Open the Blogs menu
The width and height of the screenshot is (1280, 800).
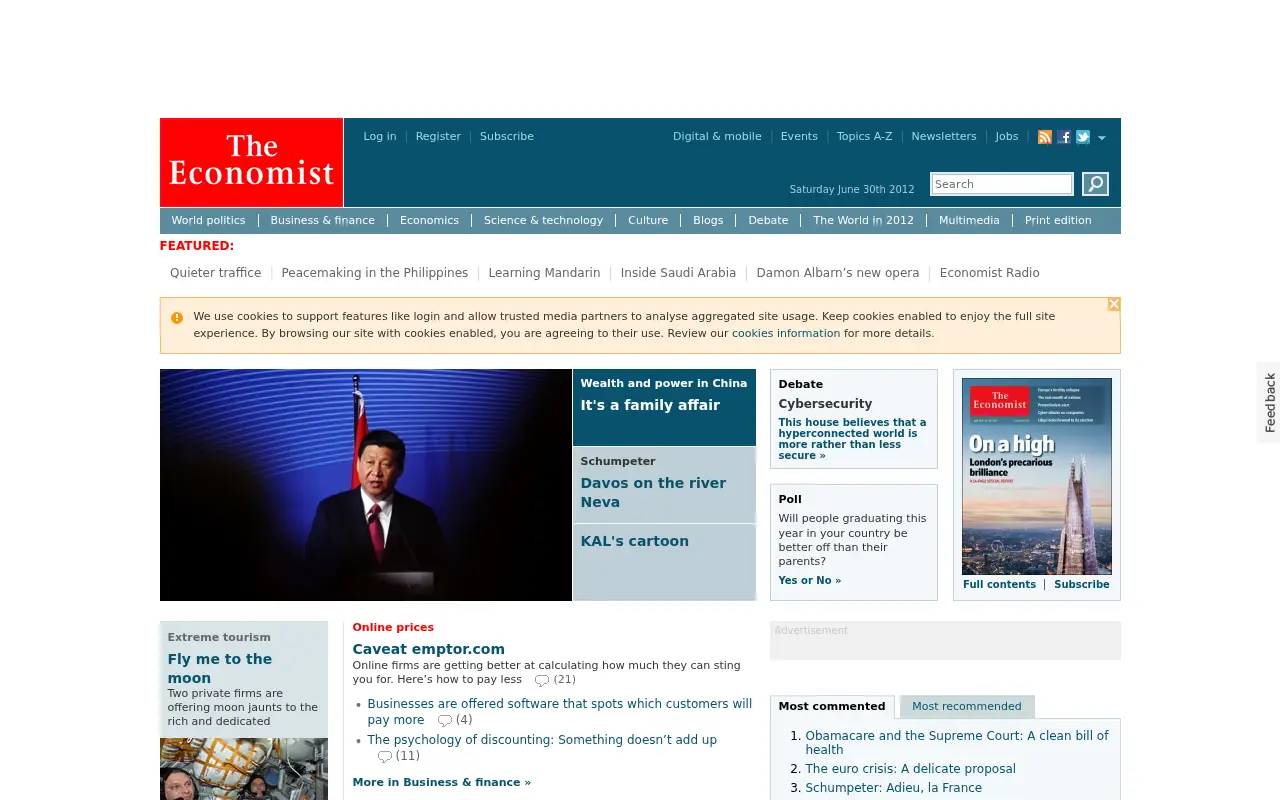(x=708, y=220)
